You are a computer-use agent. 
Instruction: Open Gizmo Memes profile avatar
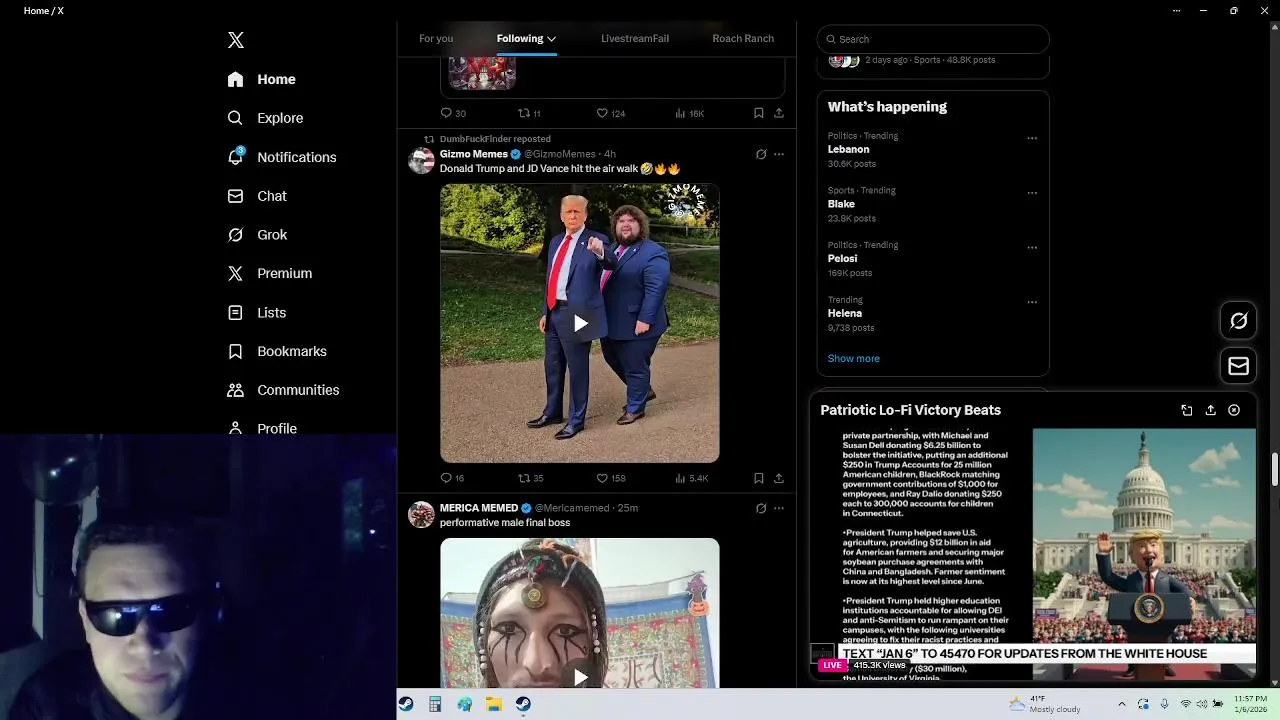click(422, 160)
